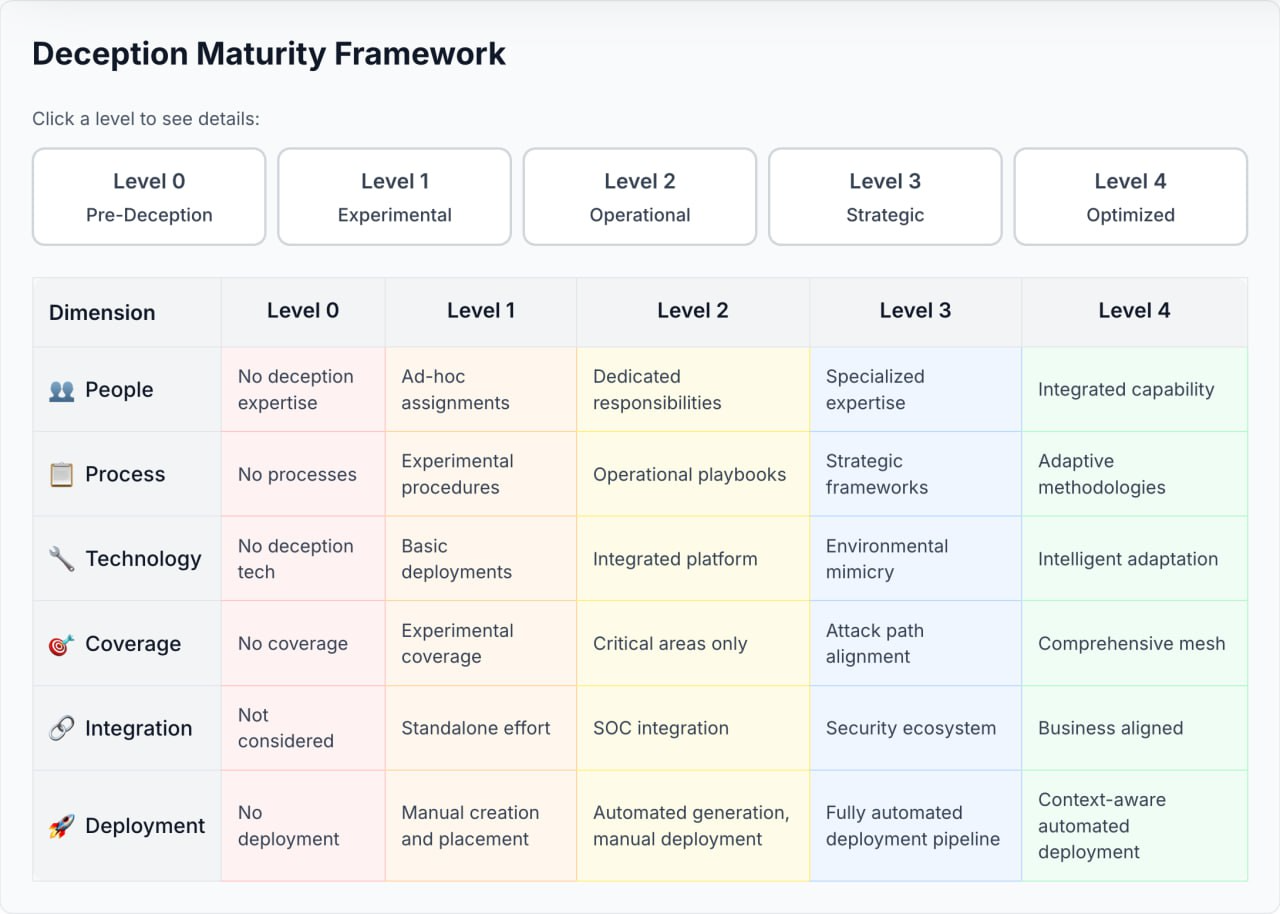Show the Level 2 Operational details
This screenshot has width=1280, height=914.
pos(640,197)
